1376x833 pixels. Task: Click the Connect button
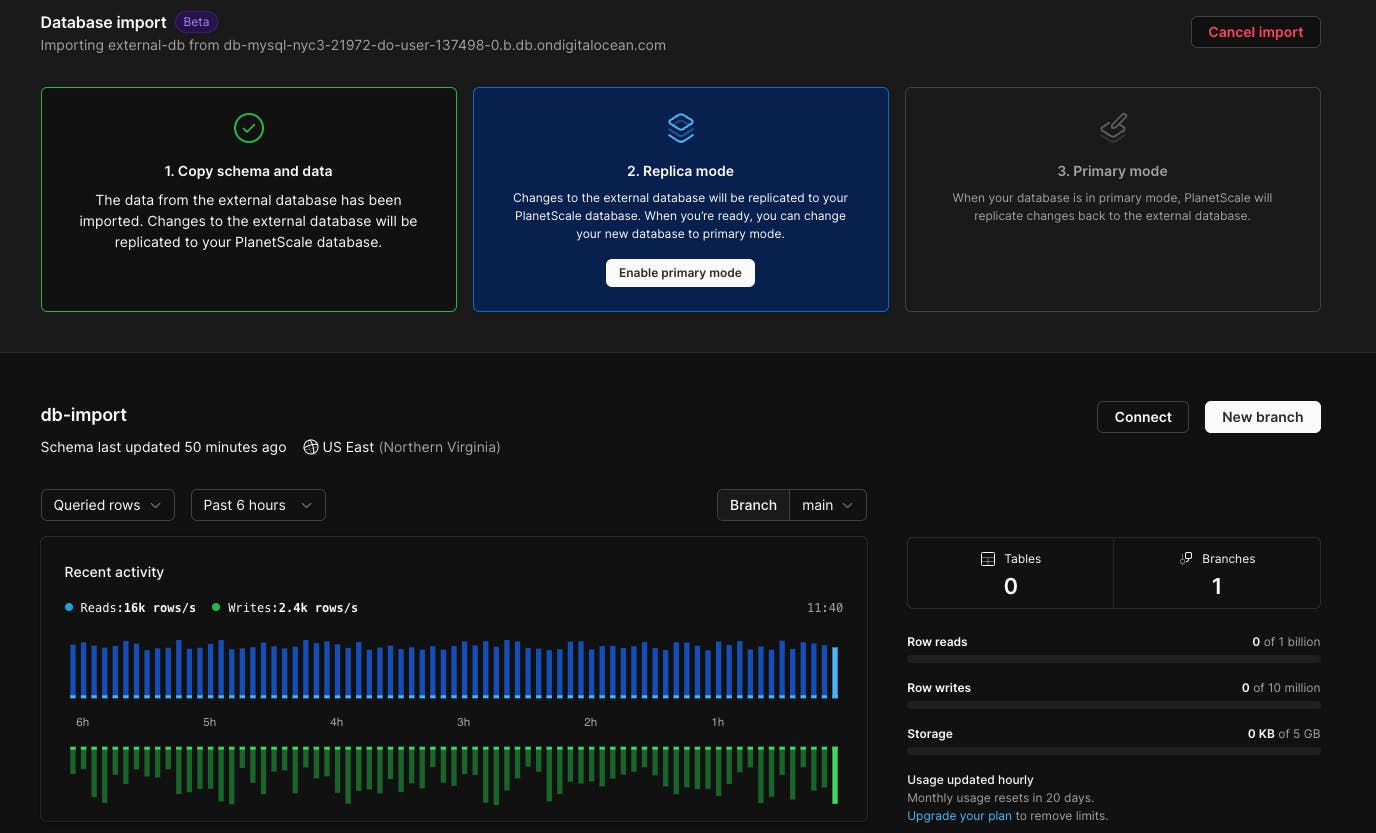(x=1142, y=417)
